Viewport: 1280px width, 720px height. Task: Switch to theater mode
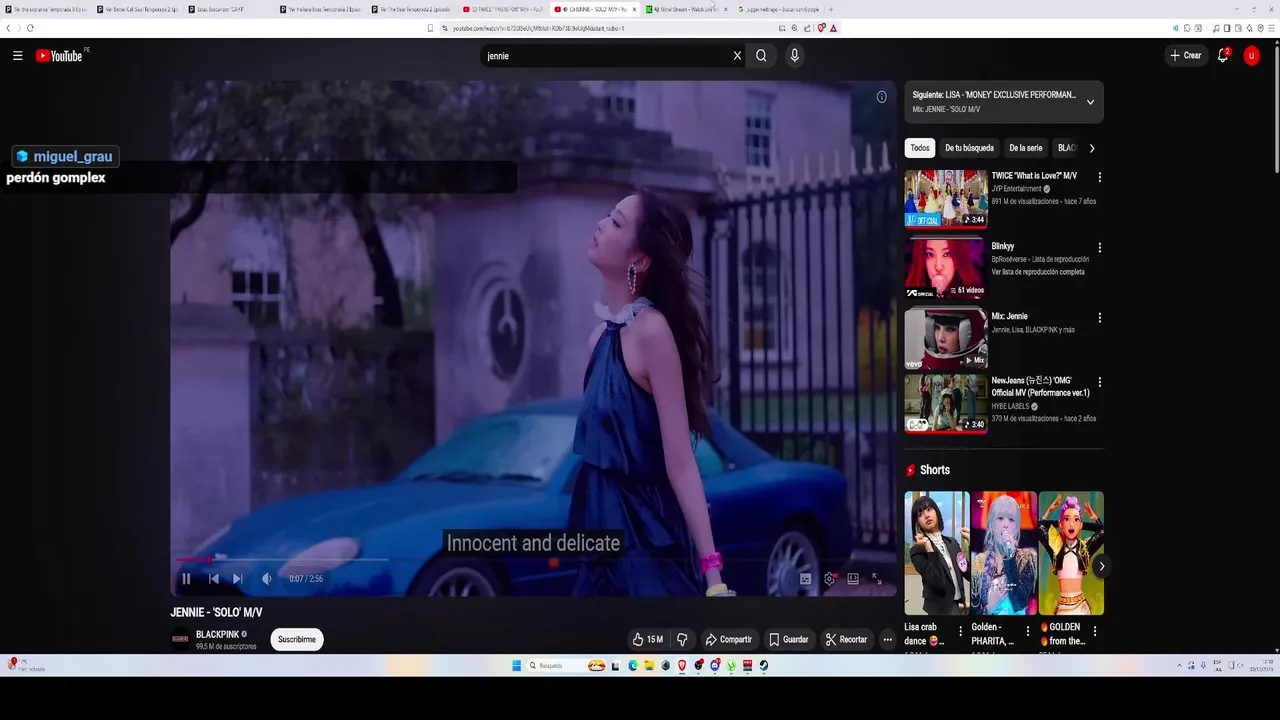click(853, 579)
